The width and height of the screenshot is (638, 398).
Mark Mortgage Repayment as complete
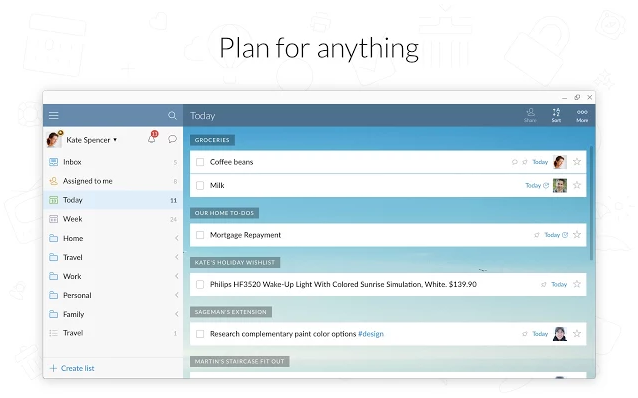(x=200, y=235)
